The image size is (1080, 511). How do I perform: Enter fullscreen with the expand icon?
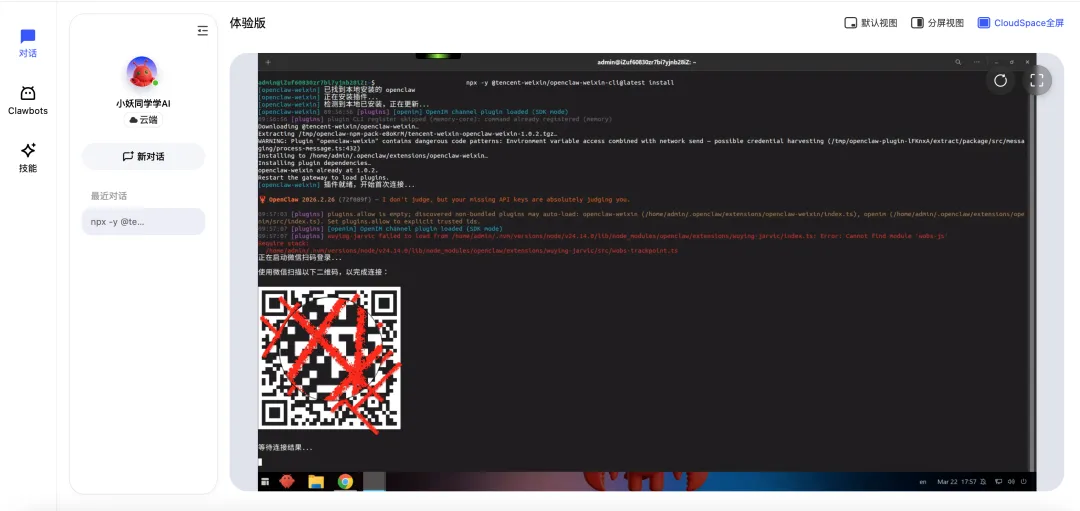1037,81
